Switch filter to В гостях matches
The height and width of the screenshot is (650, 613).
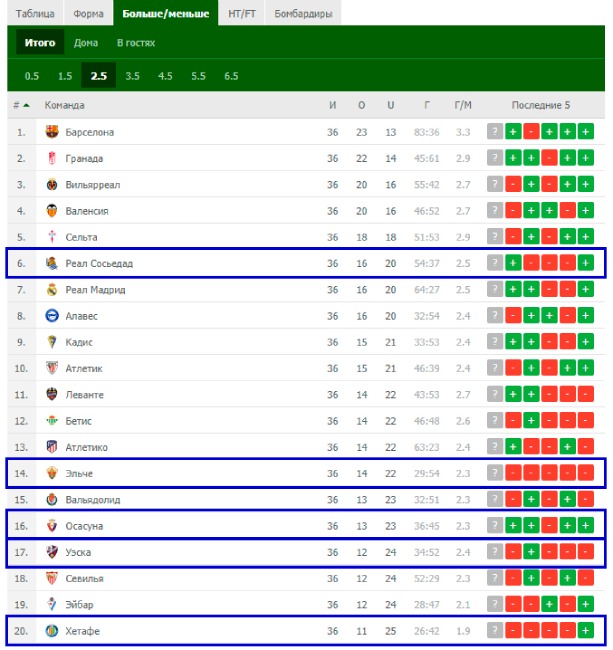tap(136, 43)
